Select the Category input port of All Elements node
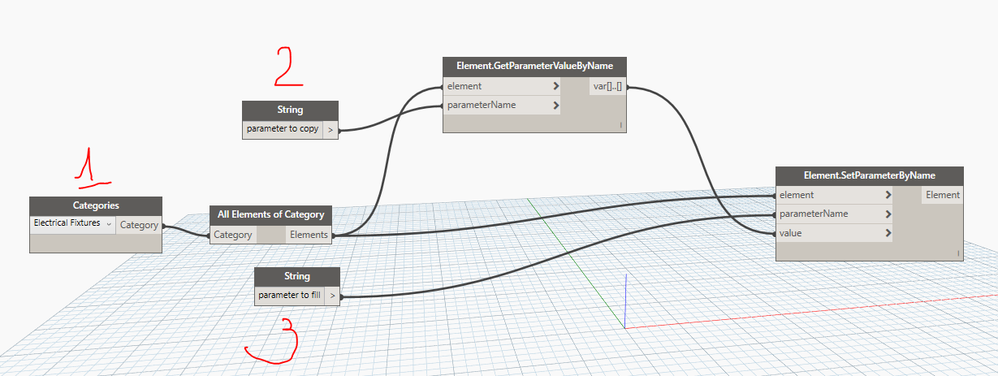 (233, 235)
